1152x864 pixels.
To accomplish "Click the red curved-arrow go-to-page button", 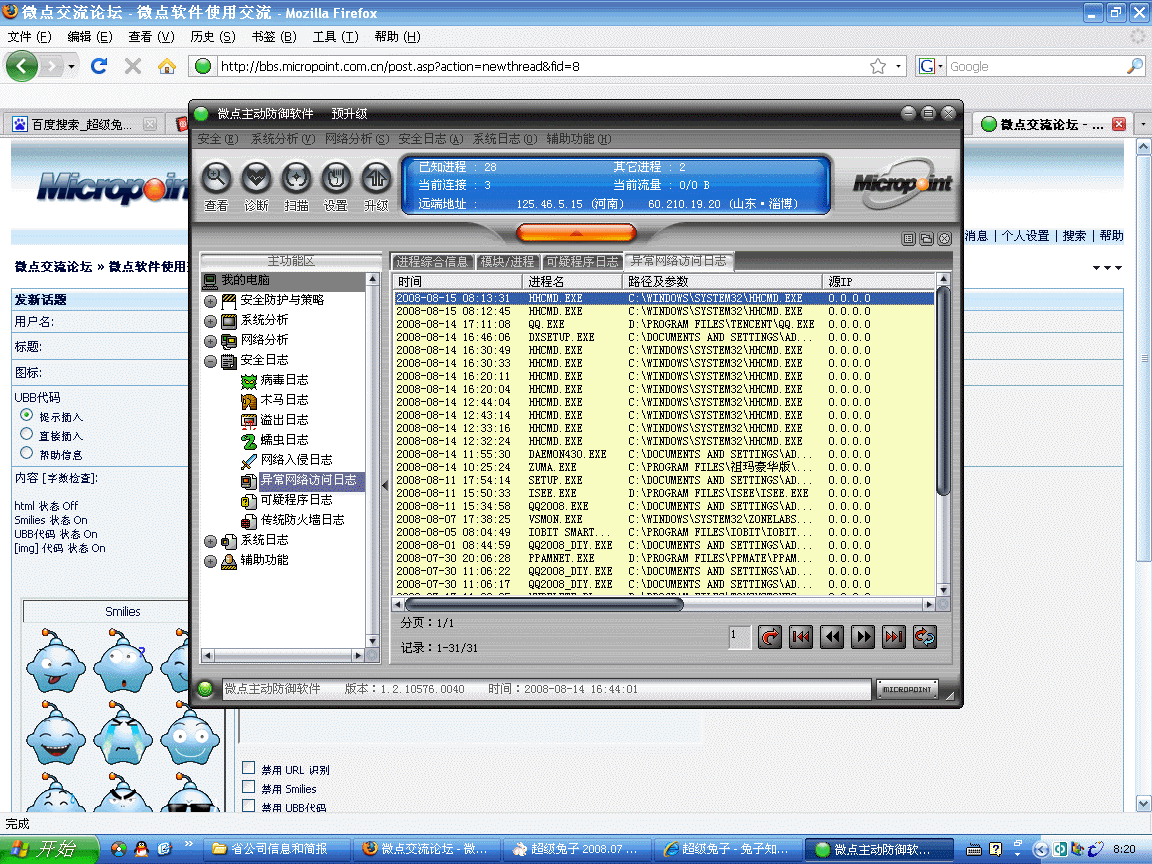I will click(770, 637).
